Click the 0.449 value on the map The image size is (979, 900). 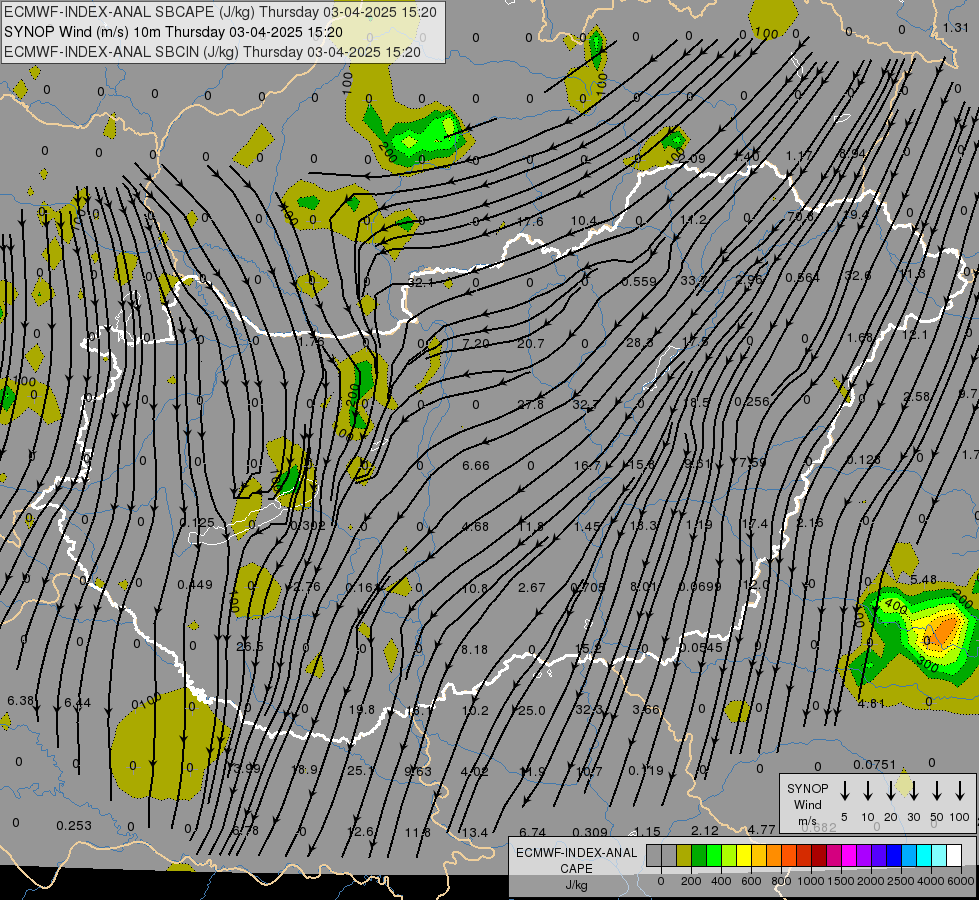[195, 585]
